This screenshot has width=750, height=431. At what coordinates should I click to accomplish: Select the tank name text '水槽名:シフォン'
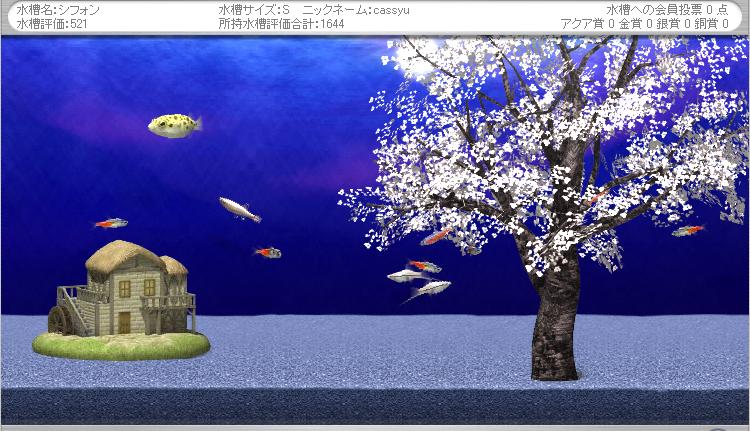[x=58, y=10]
